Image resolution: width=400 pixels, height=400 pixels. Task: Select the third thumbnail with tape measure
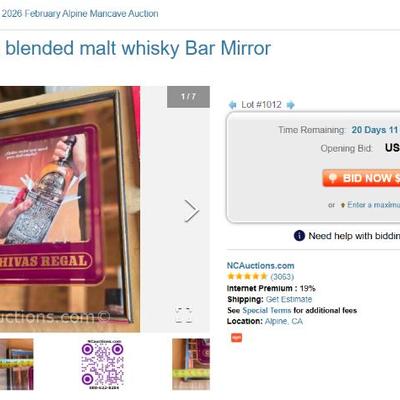click(191, 364)
